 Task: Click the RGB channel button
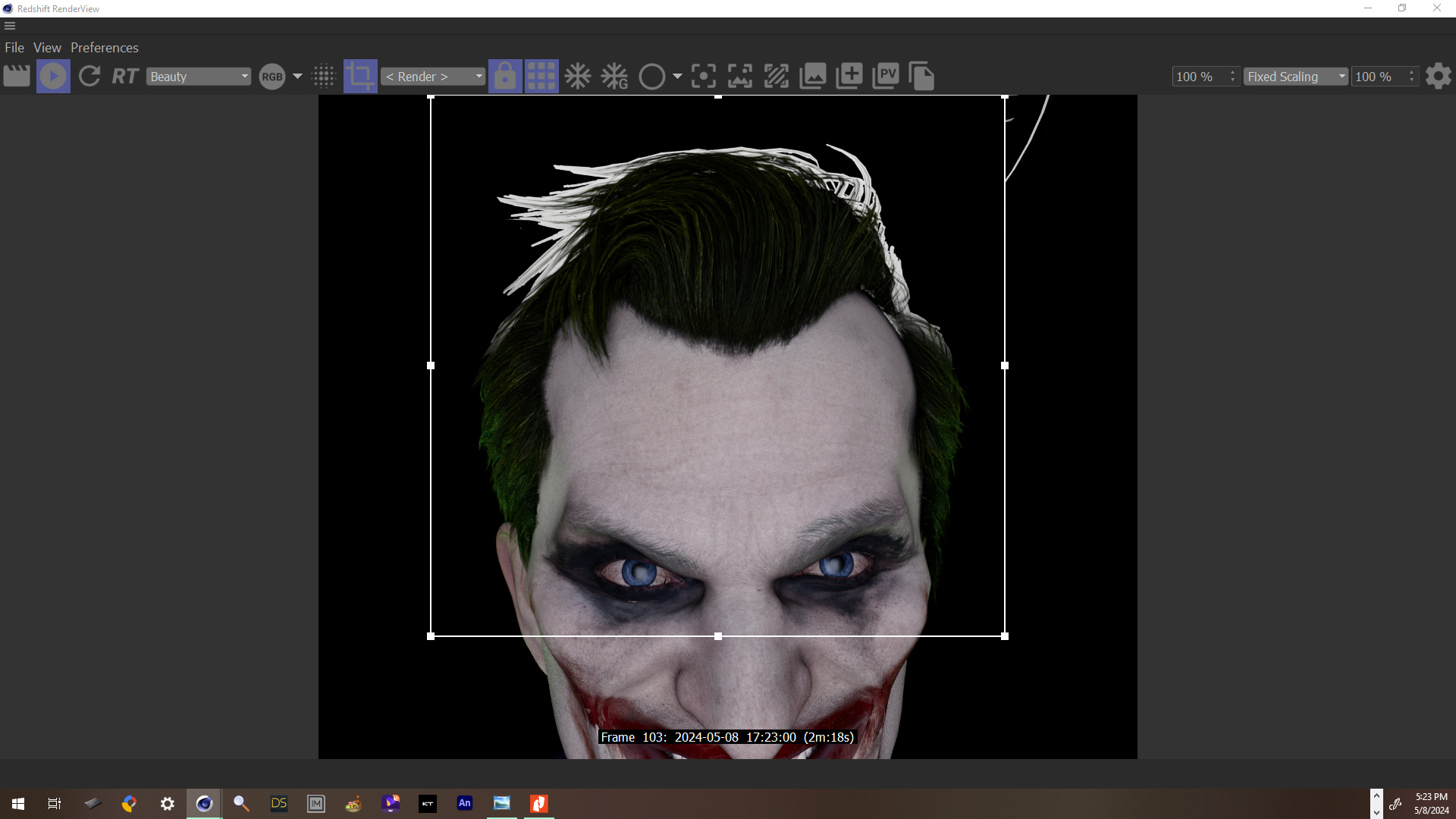tap(271, 77)
